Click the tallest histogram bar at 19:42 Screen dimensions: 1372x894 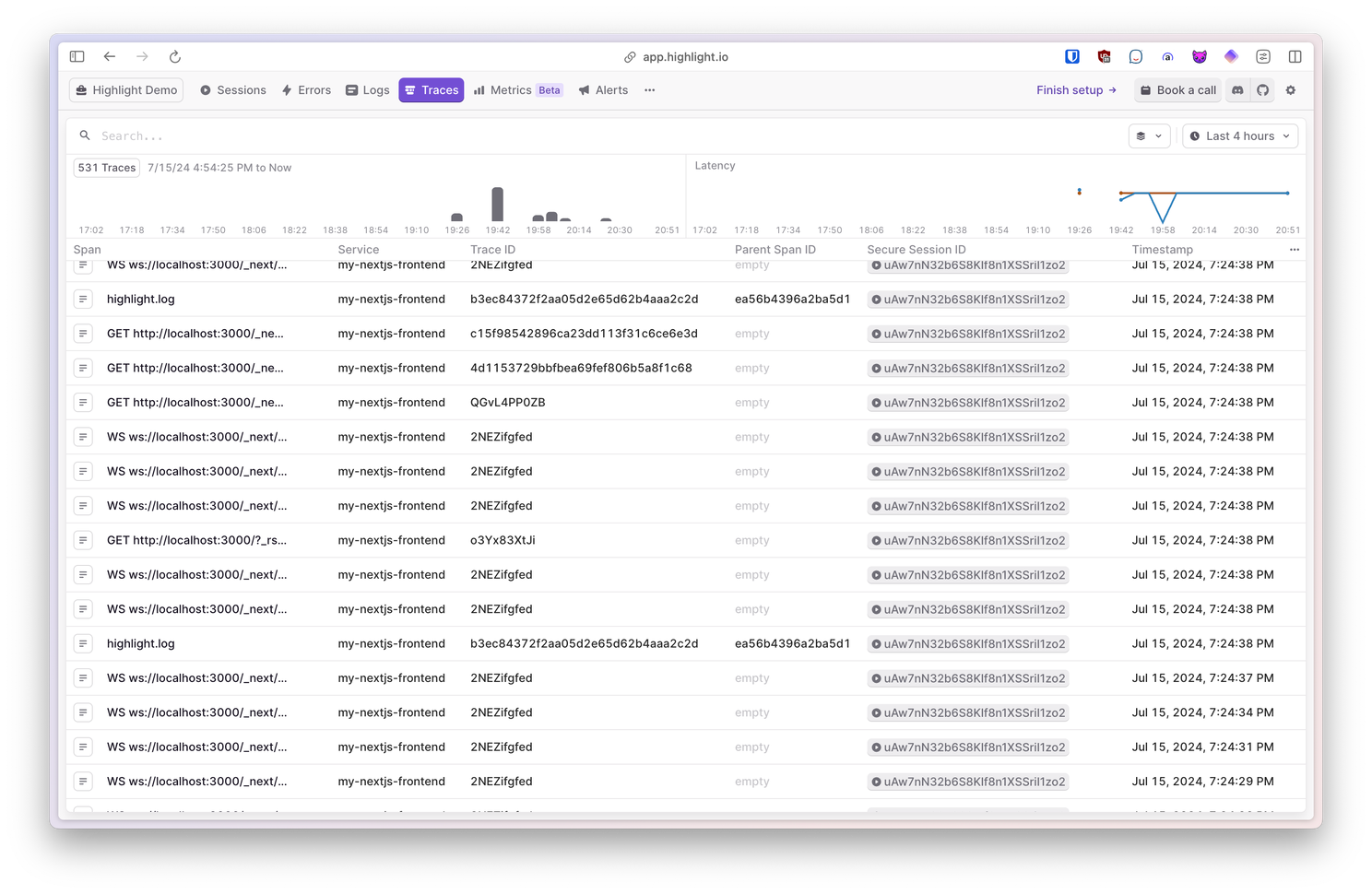click(498, 204)
